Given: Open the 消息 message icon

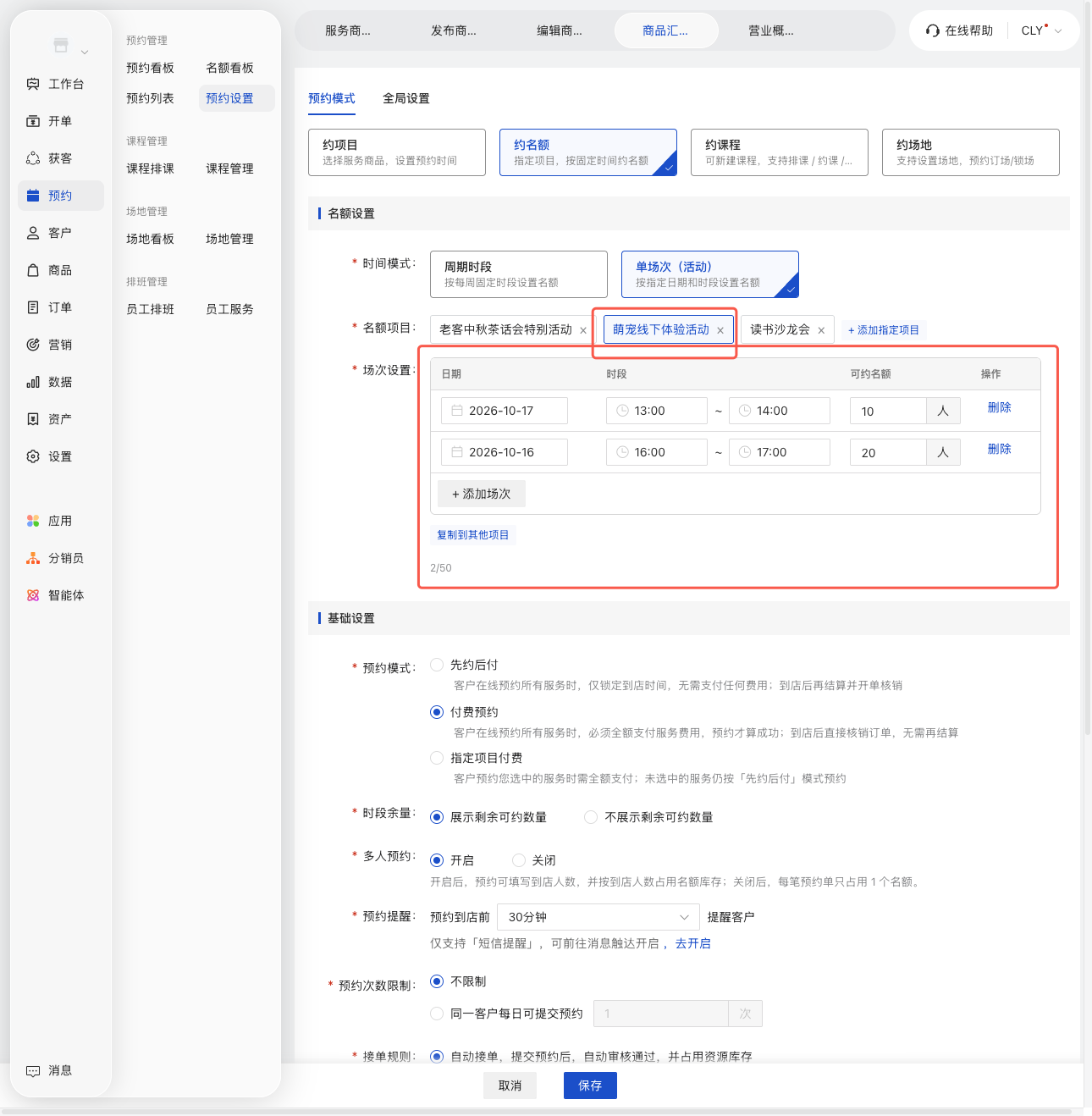Looking at the screenshot, I should 33,1070.
